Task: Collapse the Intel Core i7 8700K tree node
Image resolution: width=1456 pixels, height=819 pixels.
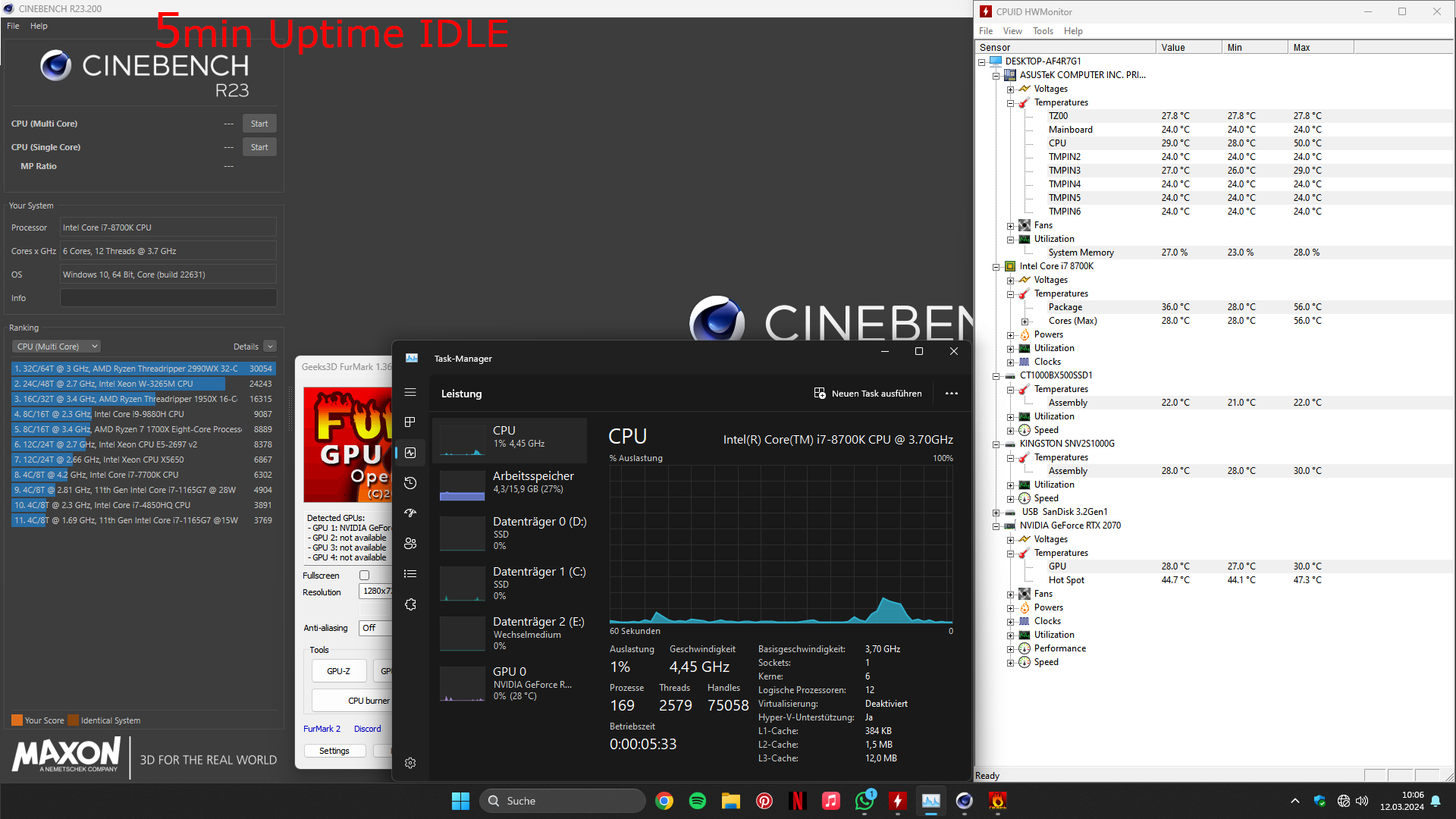Action: coord(996,267)
